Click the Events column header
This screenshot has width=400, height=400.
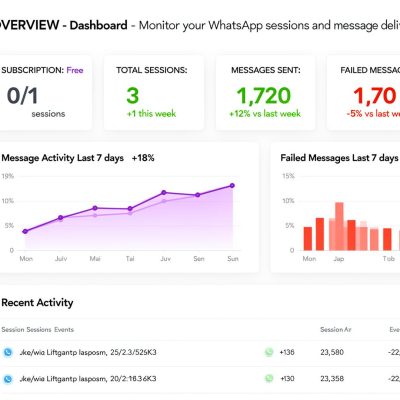(x=64, y=329)
